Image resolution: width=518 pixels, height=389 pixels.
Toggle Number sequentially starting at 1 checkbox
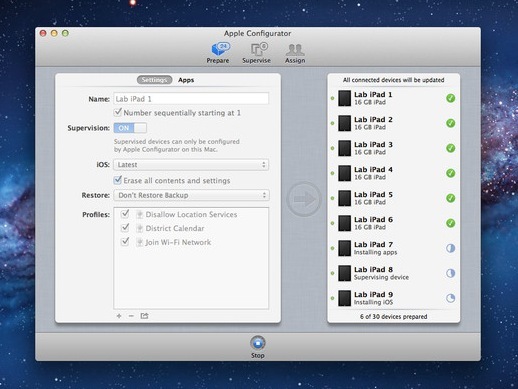(118, 112)
